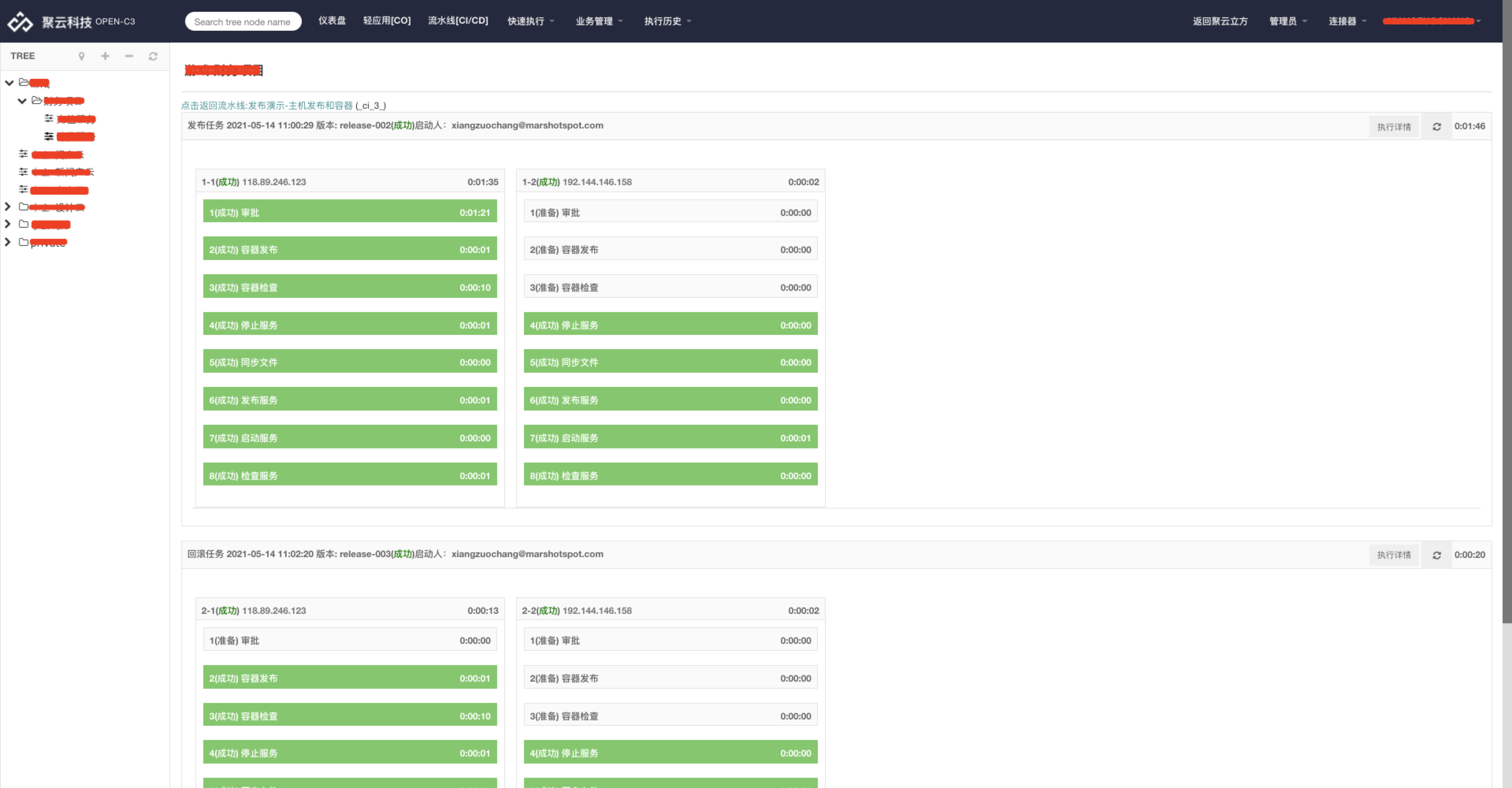
Task: Collapse the second-level tree folder
Action: (x=22, y=101)
